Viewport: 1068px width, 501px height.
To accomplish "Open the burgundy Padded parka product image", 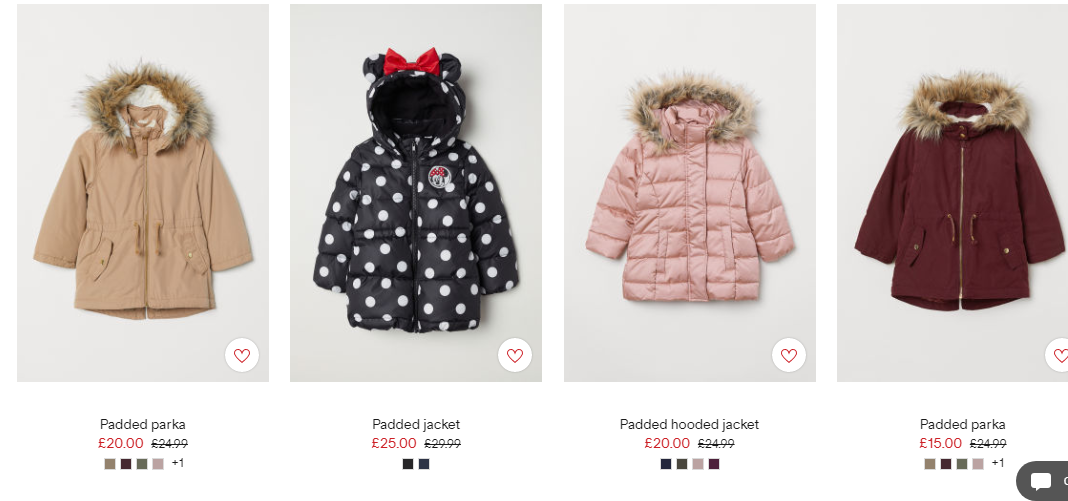I will 952,193.
